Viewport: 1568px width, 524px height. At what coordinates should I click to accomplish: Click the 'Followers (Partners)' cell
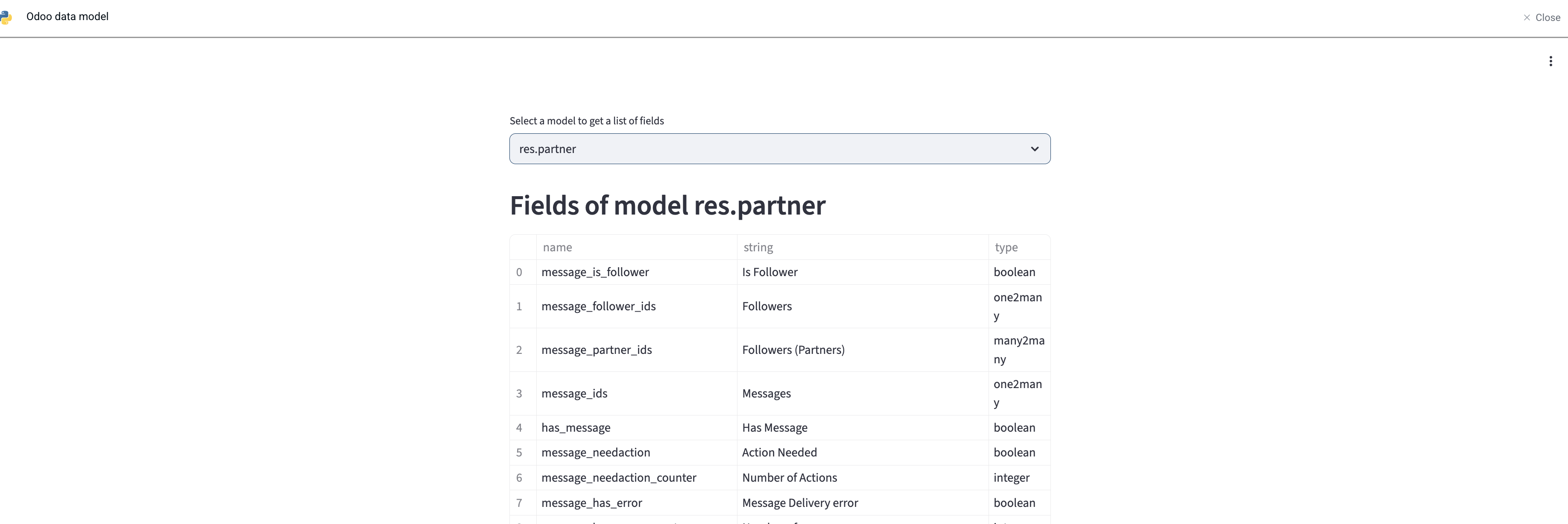point(863,350)
